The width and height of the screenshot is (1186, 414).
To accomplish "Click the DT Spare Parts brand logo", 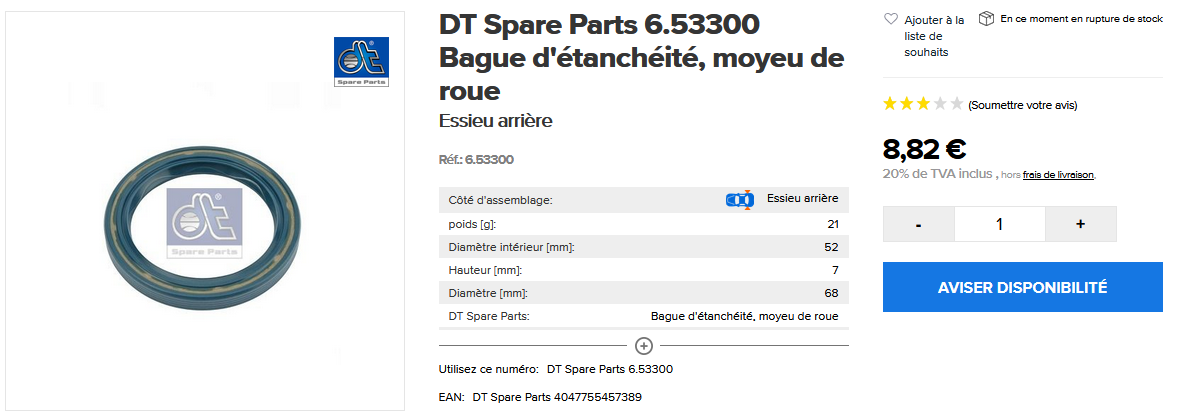I will tap(361, 62).
